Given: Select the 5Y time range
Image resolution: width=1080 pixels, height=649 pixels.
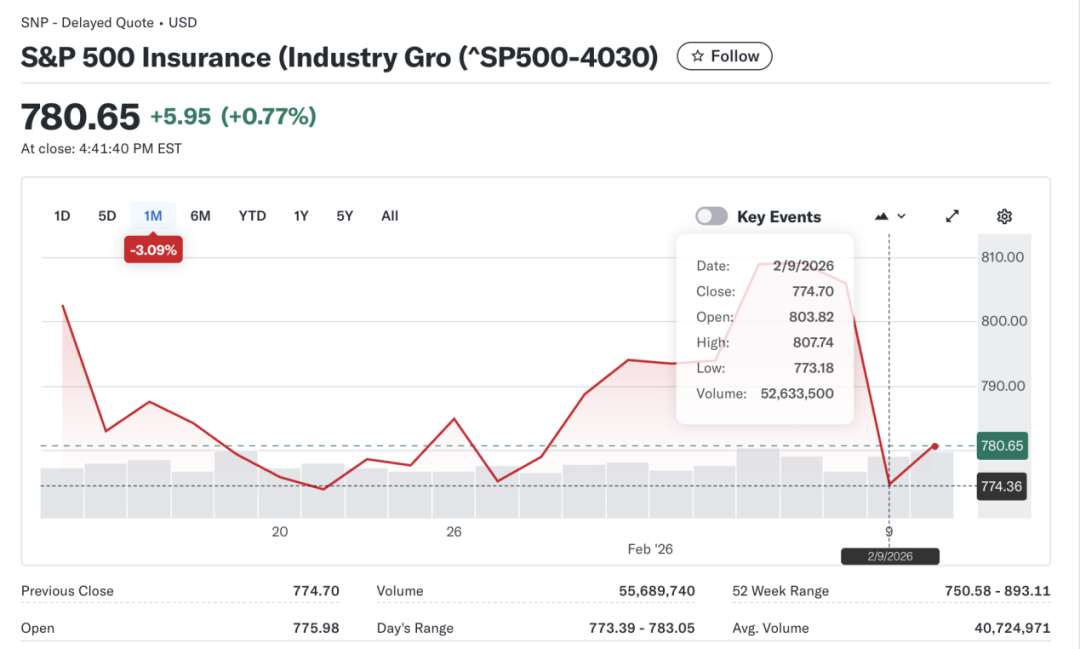Looking at the screenshot, I should click(344, 216).
